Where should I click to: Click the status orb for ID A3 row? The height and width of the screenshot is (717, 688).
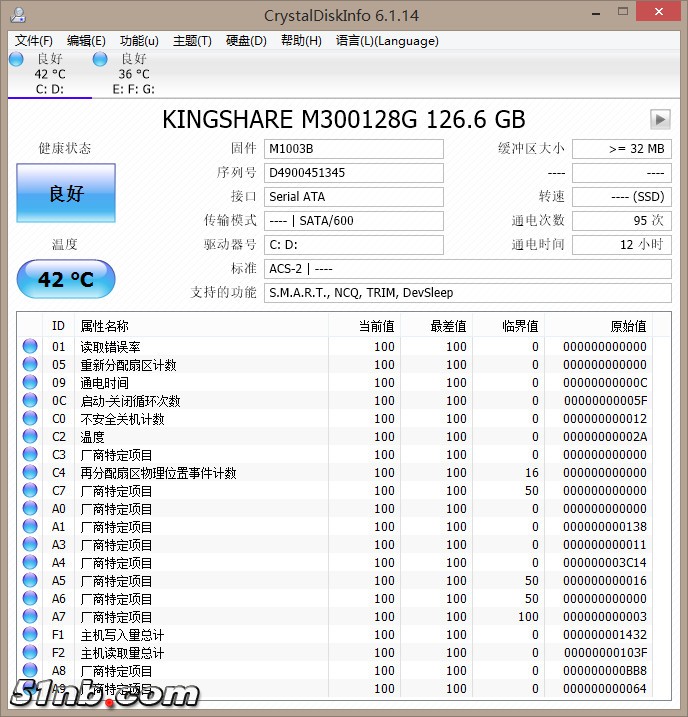pos(30,544)
